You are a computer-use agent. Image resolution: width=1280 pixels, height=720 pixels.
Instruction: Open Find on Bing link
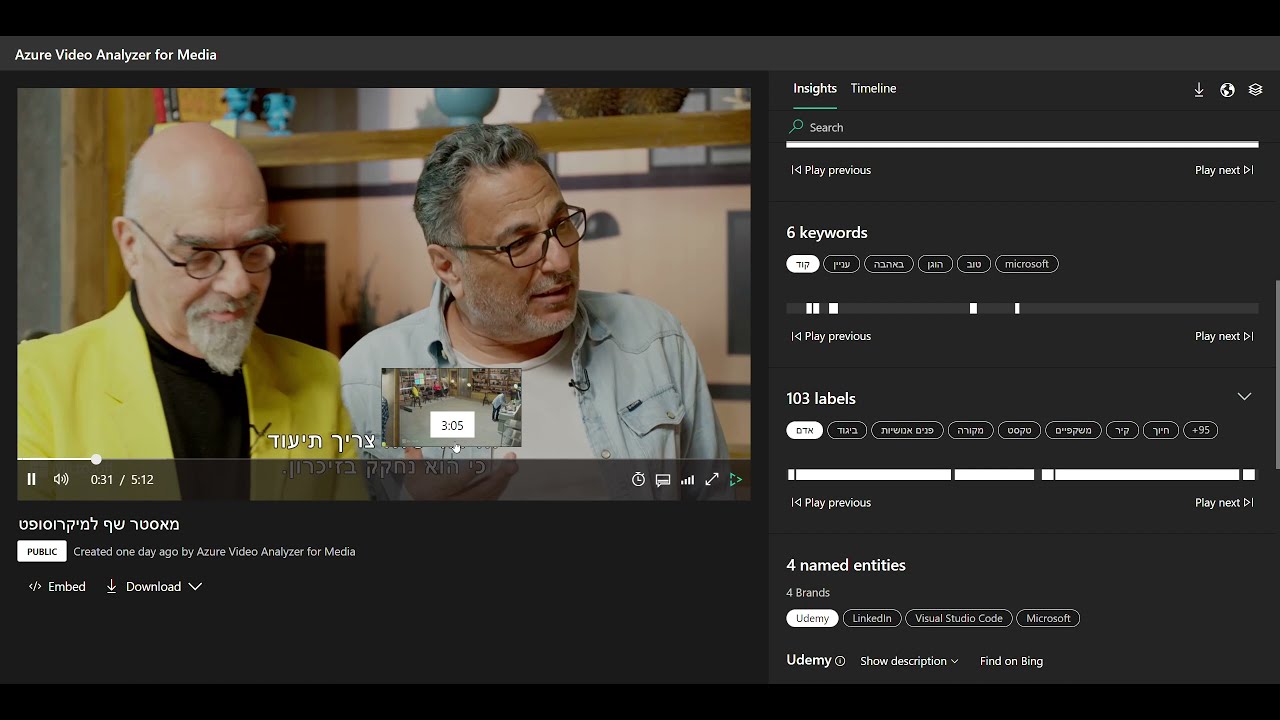(1011, 661)
